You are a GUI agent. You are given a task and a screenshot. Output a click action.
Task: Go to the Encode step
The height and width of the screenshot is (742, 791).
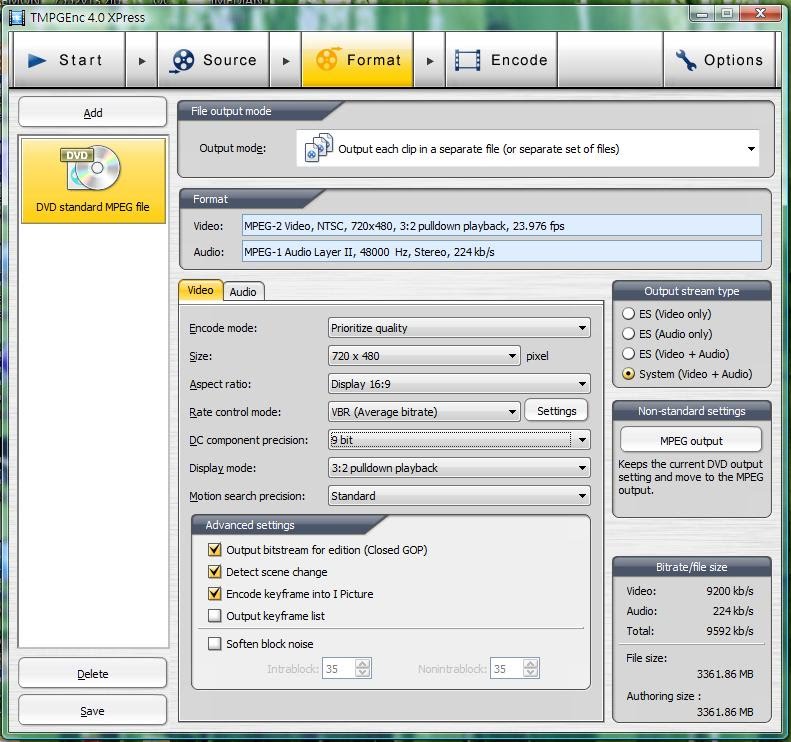point(501,60)
